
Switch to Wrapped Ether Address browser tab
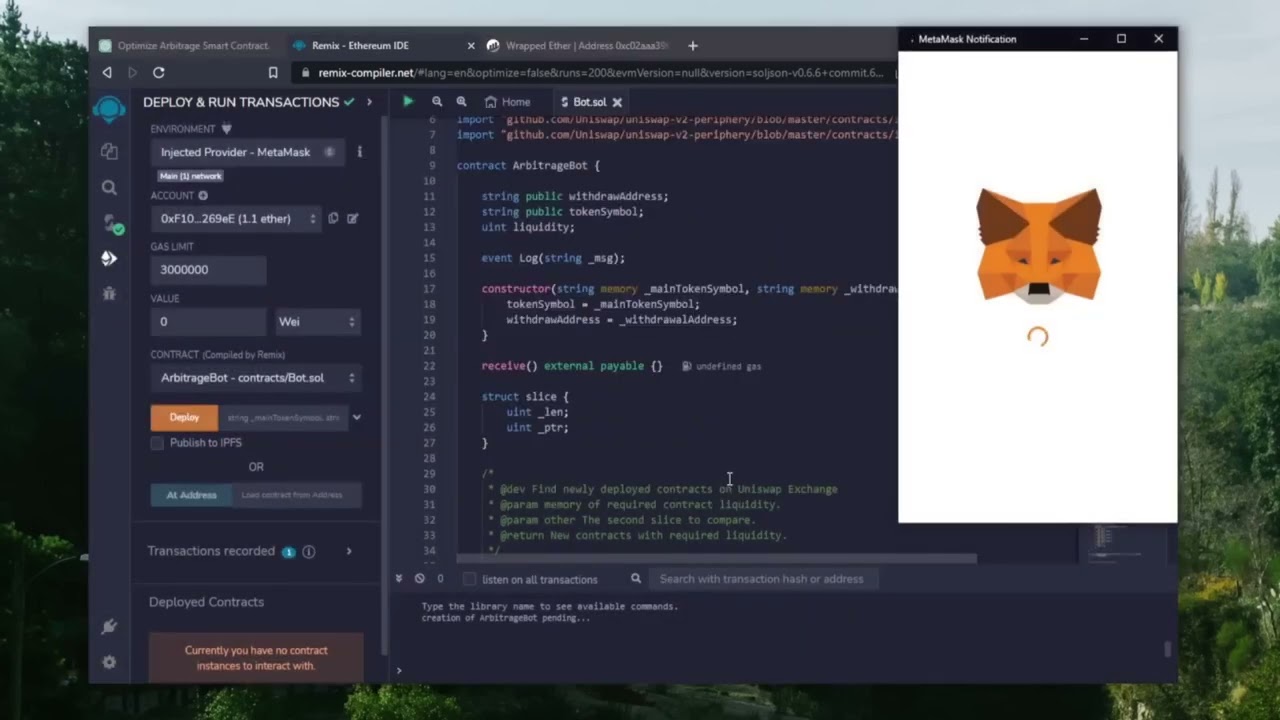point(577,45)
